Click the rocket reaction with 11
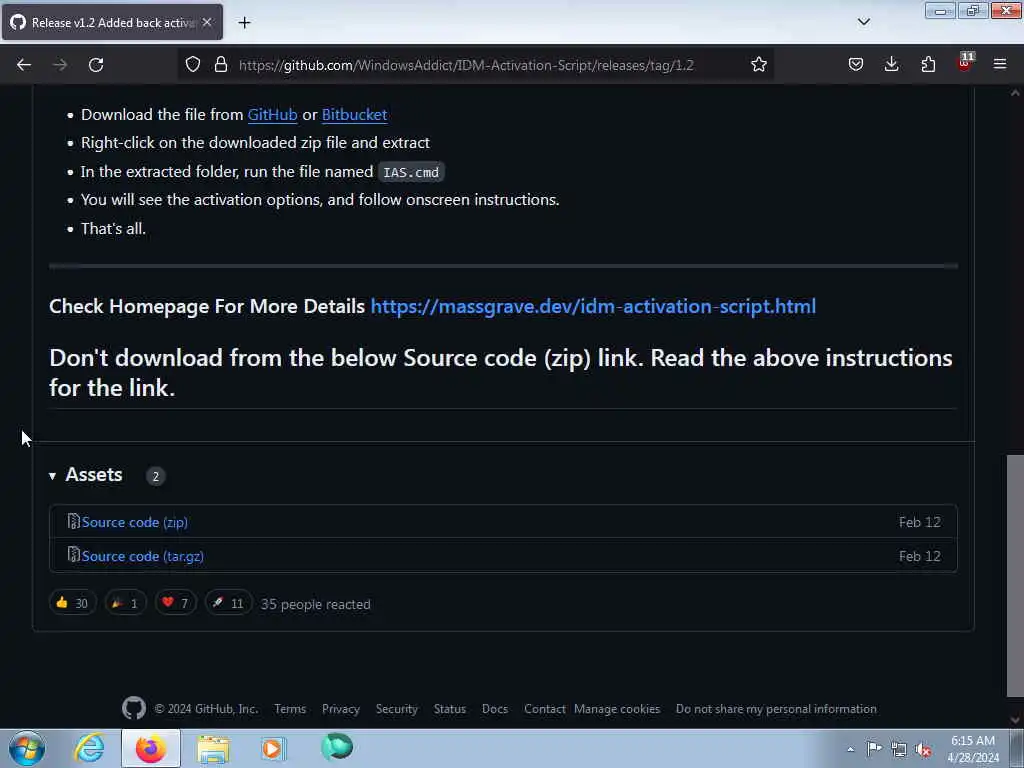Viewport: 1024px width, 768px height. coord(228,603)
